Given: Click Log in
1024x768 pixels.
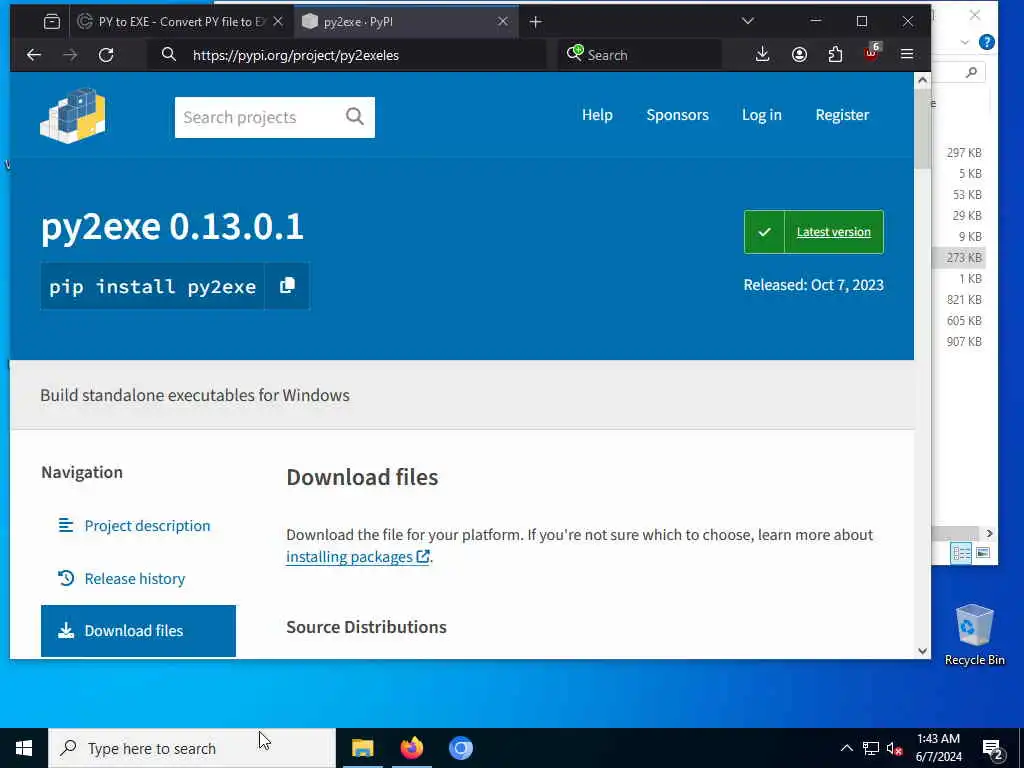Looking at the screenshot, I should [761, 115].
